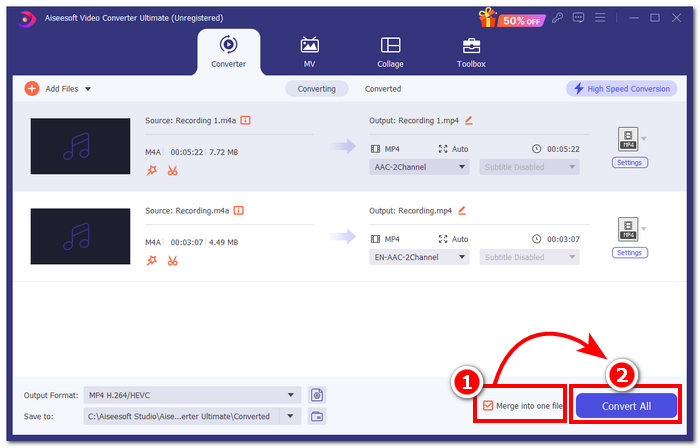
Task: Click the Aiseesoft app logo icon
Action: click(x=27, y=19)
